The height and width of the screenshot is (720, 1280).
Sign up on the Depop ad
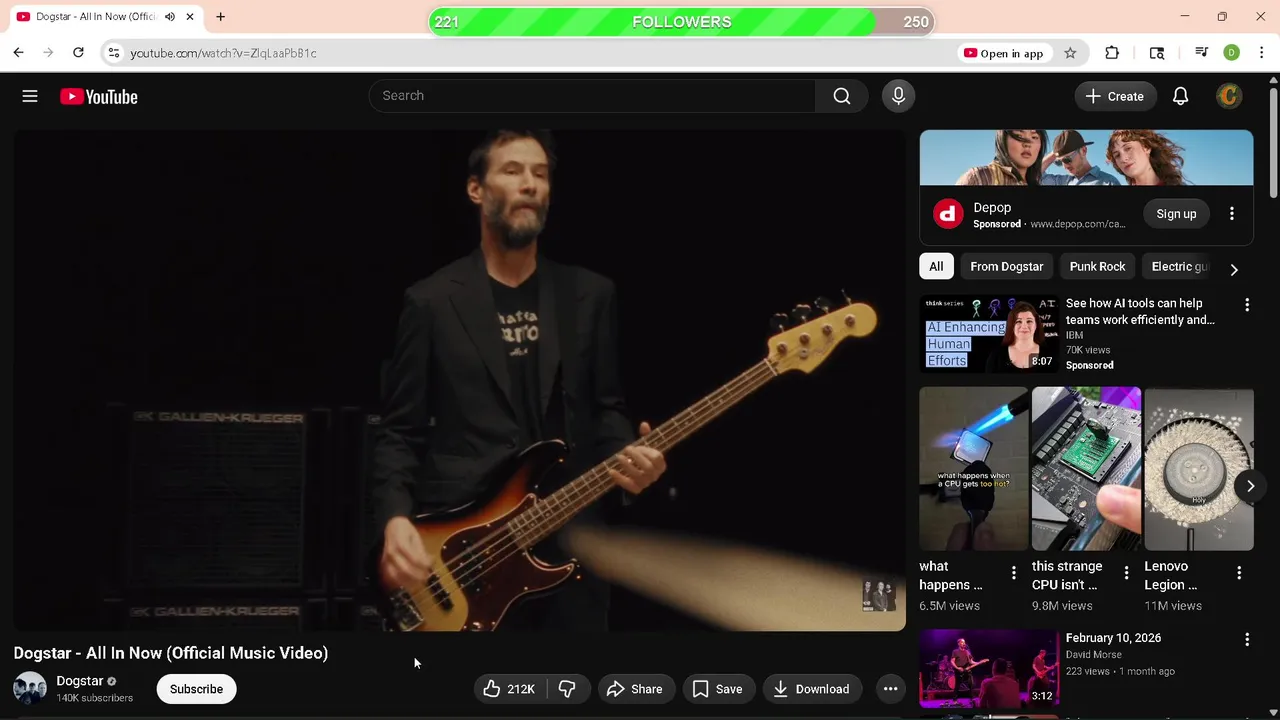pyautogui.click(x=1176, y=214)
